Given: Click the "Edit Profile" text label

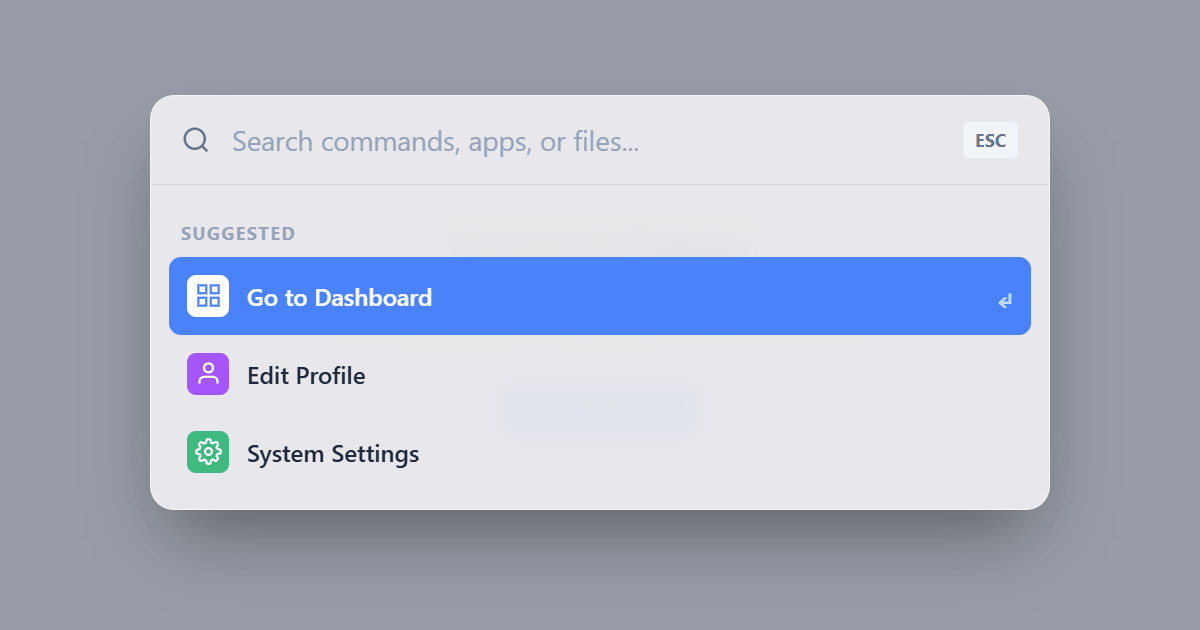Looking at the screenshot, I should tap(306, 376).
